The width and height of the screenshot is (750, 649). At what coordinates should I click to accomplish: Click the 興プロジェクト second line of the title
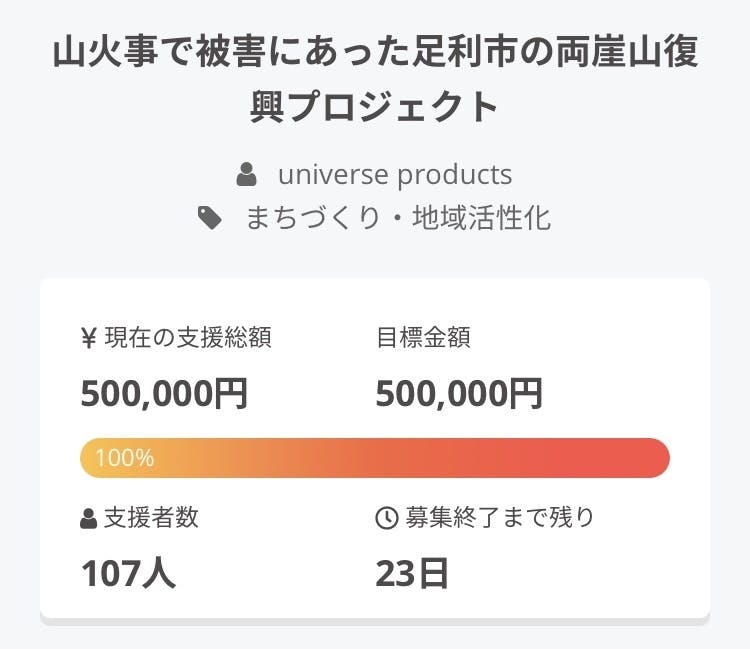[375, 105]
